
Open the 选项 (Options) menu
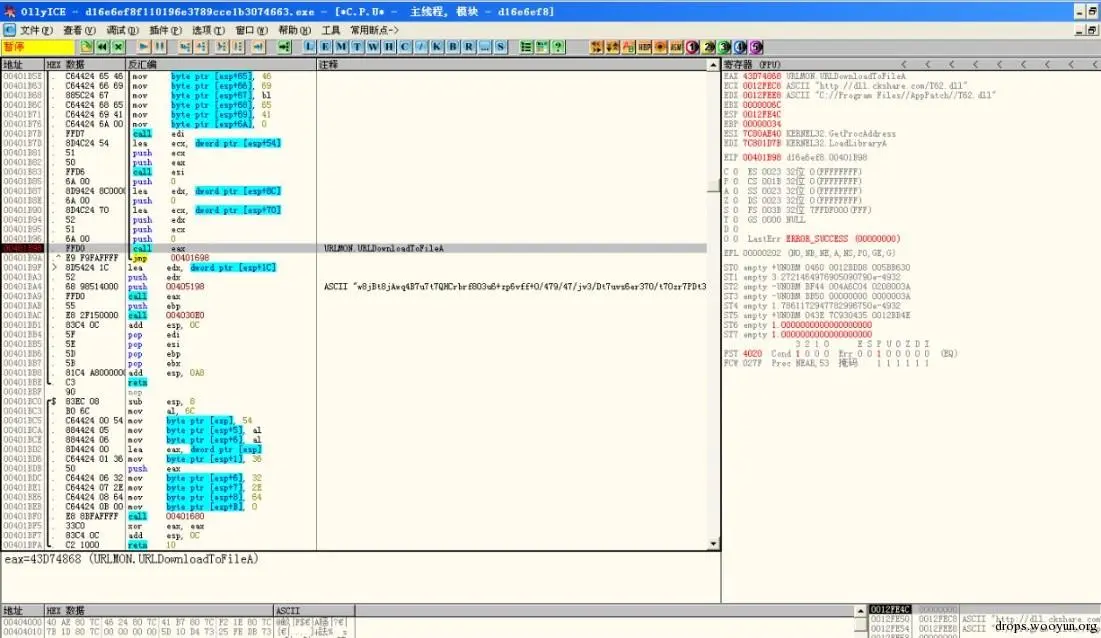208,30
